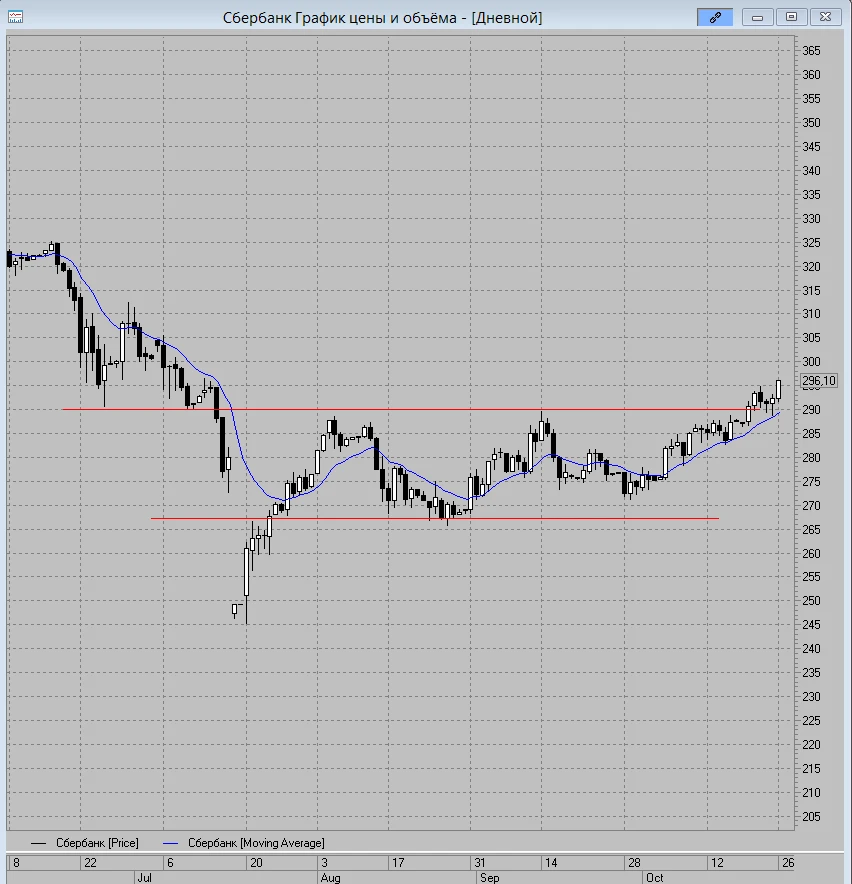The height and width of the screenshot is (884, 852).
Task: Click the date label 26 on time axis
Action: pos(788,863)
